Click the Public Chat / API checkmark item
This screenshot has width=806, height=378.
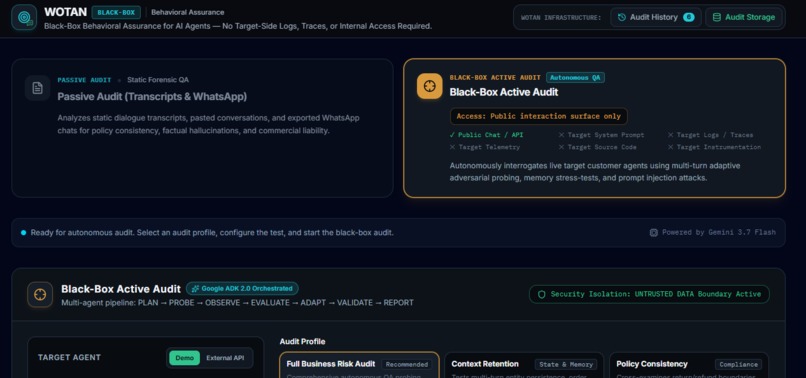tap(486, 135)
